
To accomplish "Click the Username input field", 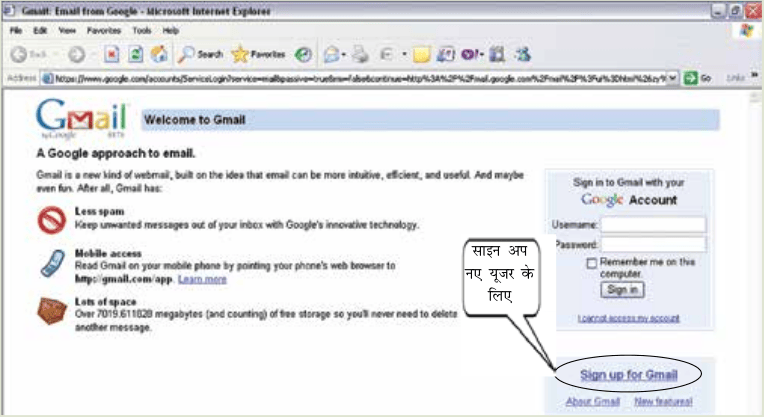I will point(653,225).
